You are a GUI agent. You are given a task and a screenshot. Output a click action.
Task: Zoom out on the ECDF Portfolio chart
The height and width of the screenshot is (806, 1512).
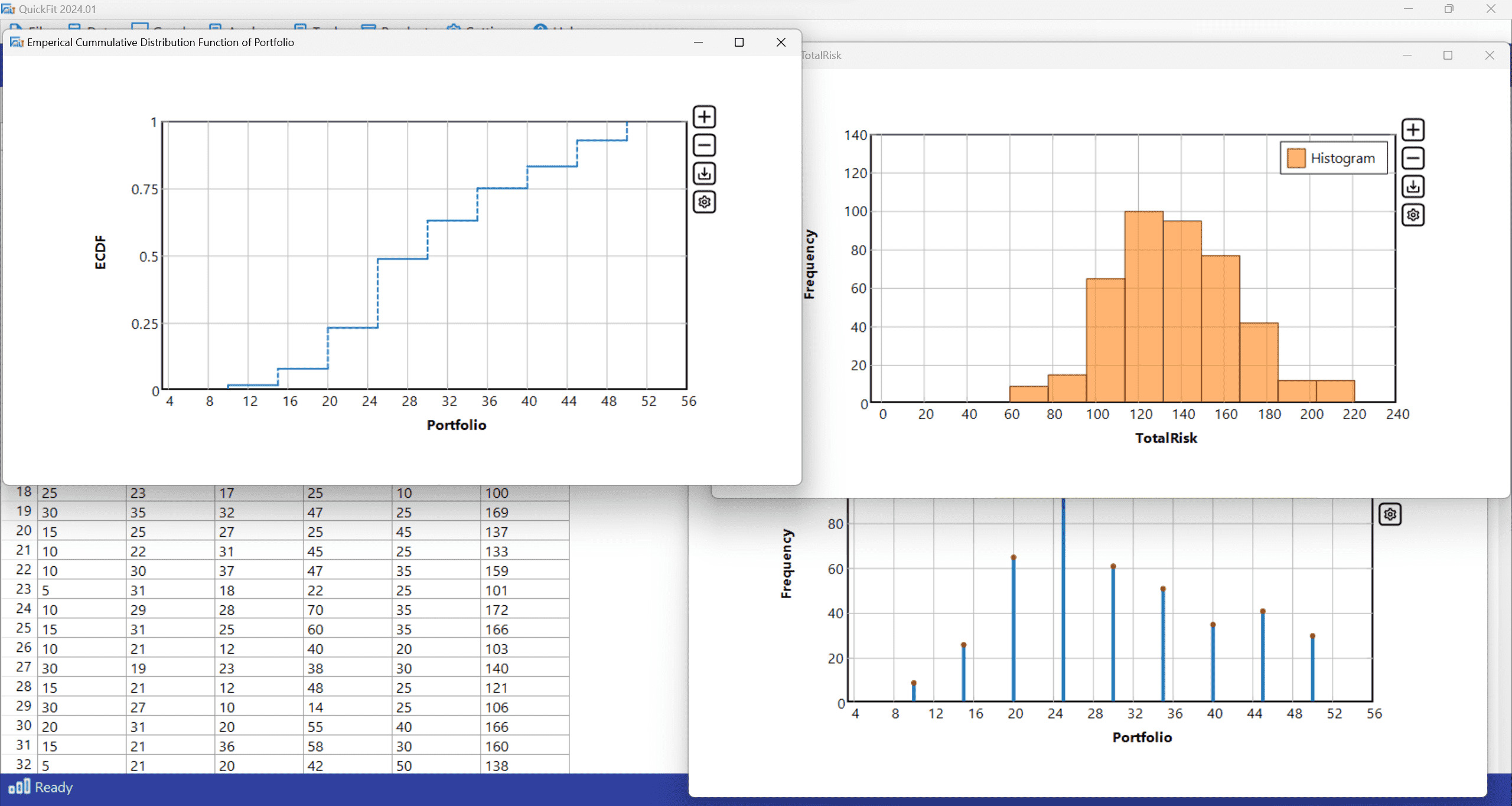tap(704, 145)
